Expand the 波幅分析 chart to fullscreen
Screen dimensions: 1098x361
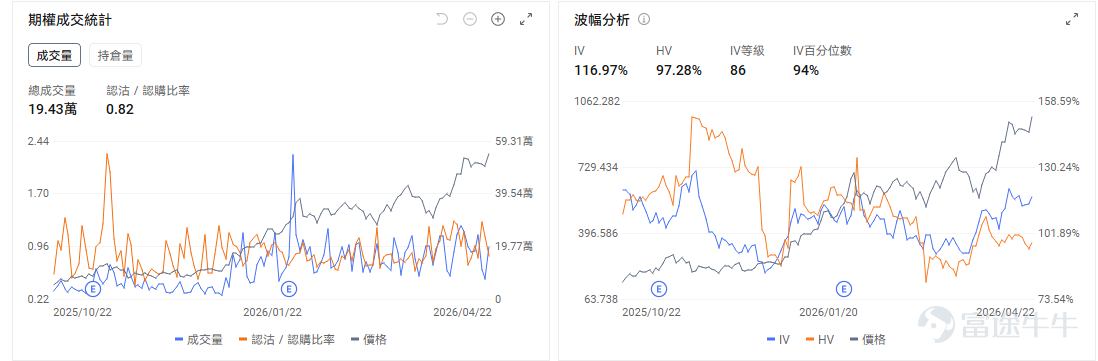pos(1072,20)
